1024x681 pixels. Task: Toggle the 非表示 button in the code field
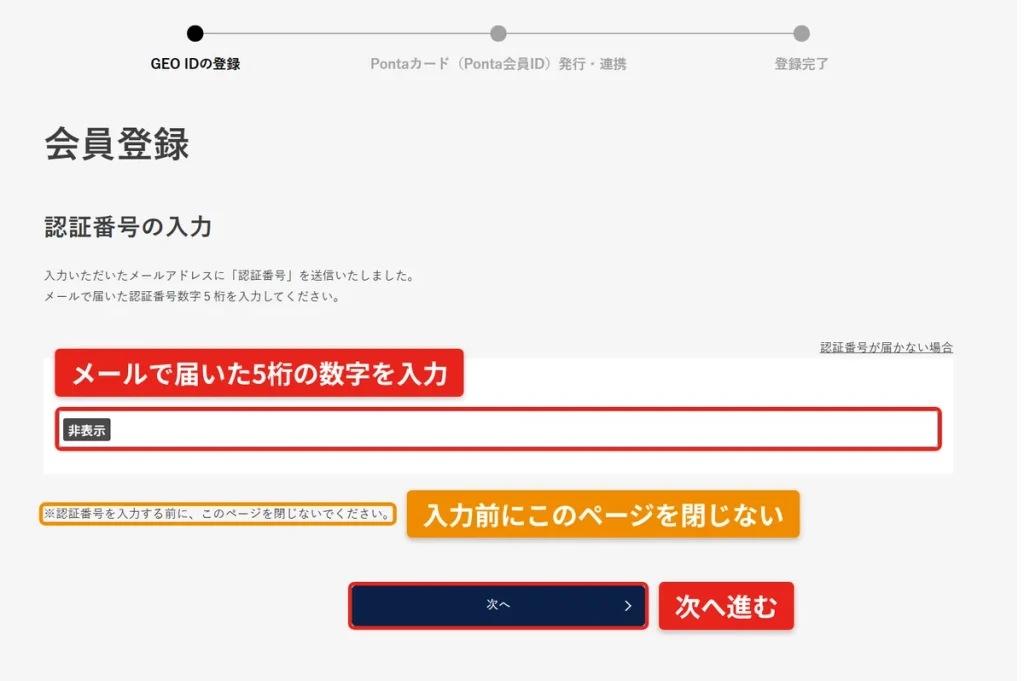tap(87, 430)
